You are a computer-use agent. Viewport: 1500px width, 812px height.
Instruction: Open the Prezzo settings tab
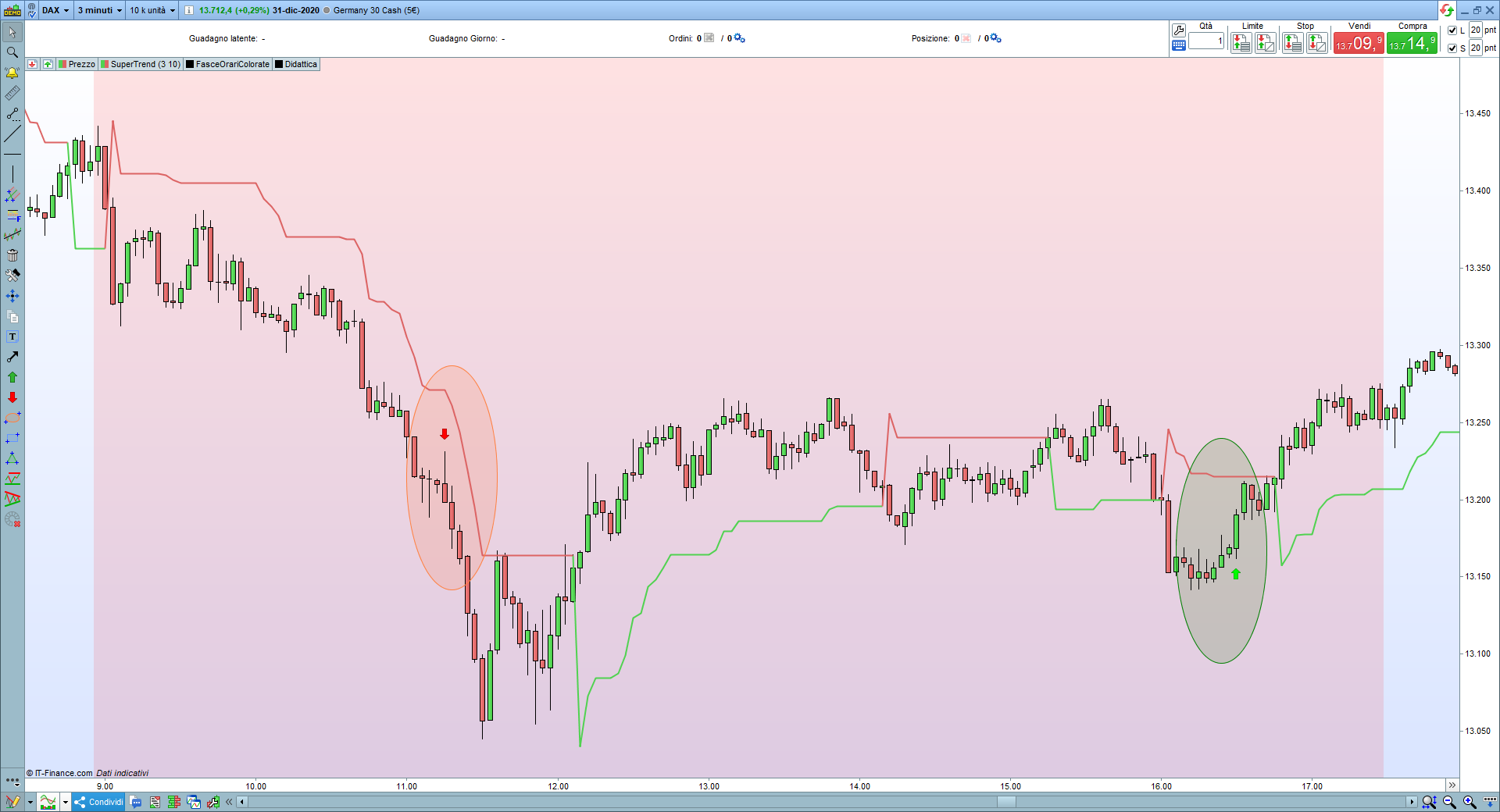pyautogui.click(x=77, y=64)
